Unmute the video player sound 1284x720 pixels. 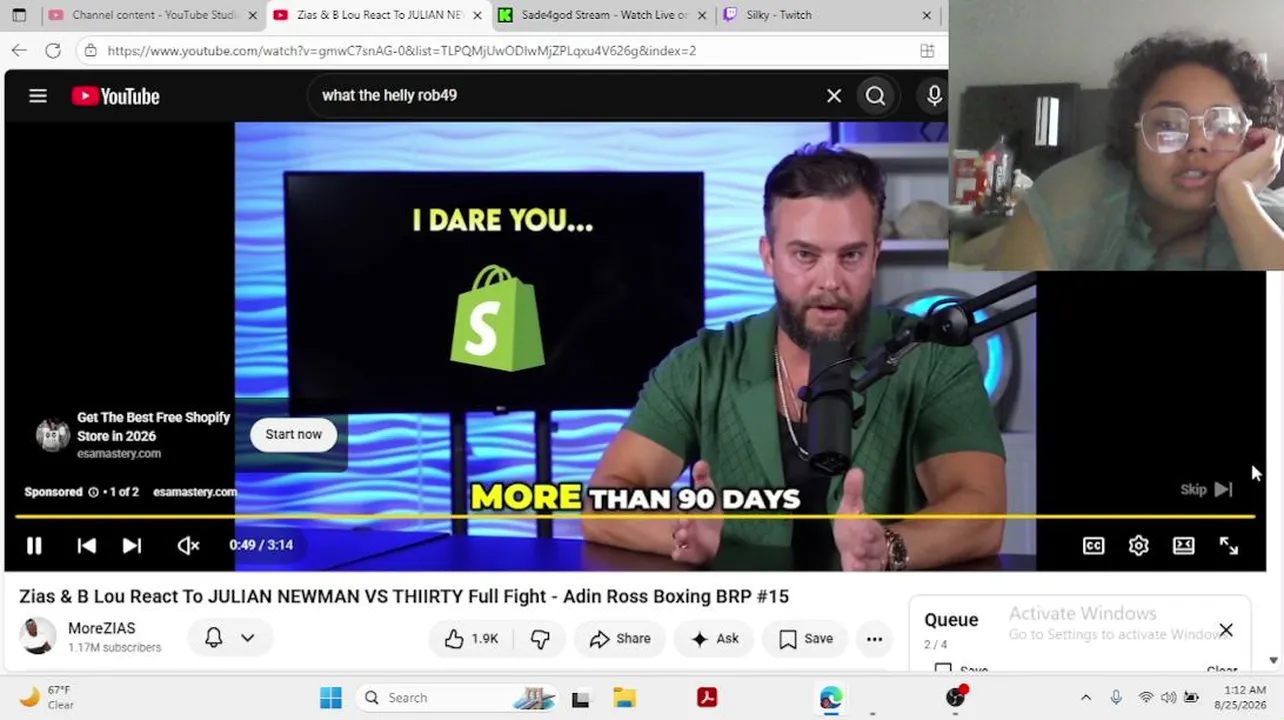[188, 545]
